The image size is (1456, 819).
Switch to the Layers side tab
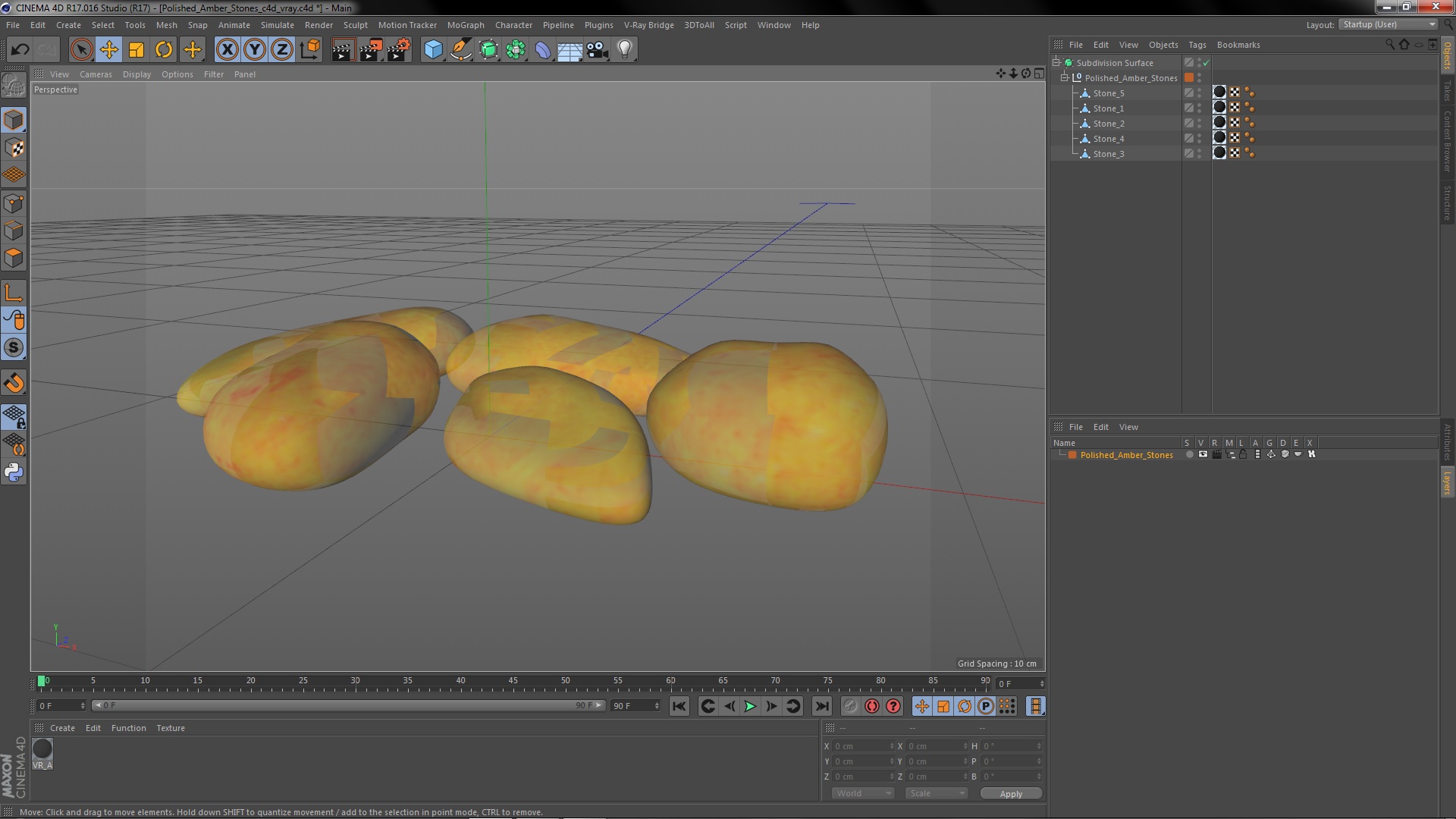click(x=1447, y=482)
